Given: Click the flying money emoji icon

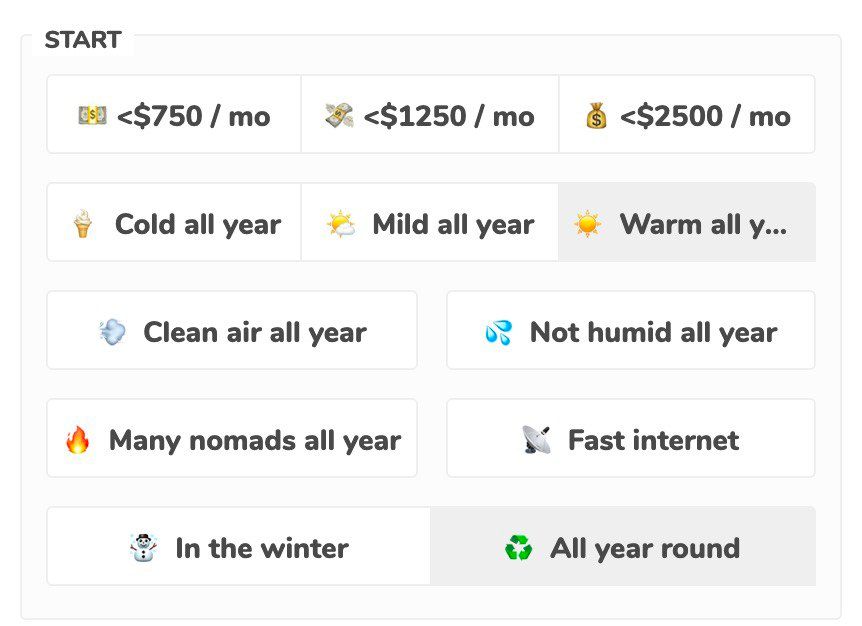Looking at the screenshot, I should (339, 116).
